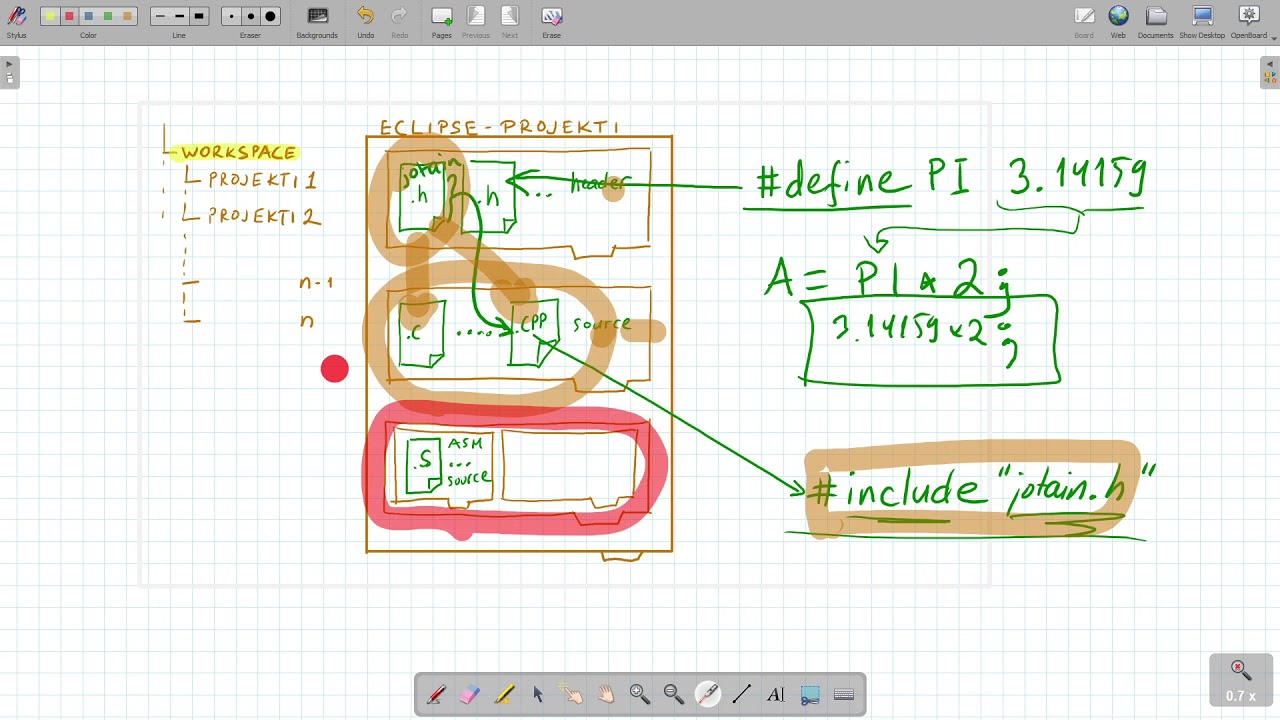Image resolution: width=1280 pixels, height=720 pixels.
Task: Select the draw line tool
Action: (742, 694)
